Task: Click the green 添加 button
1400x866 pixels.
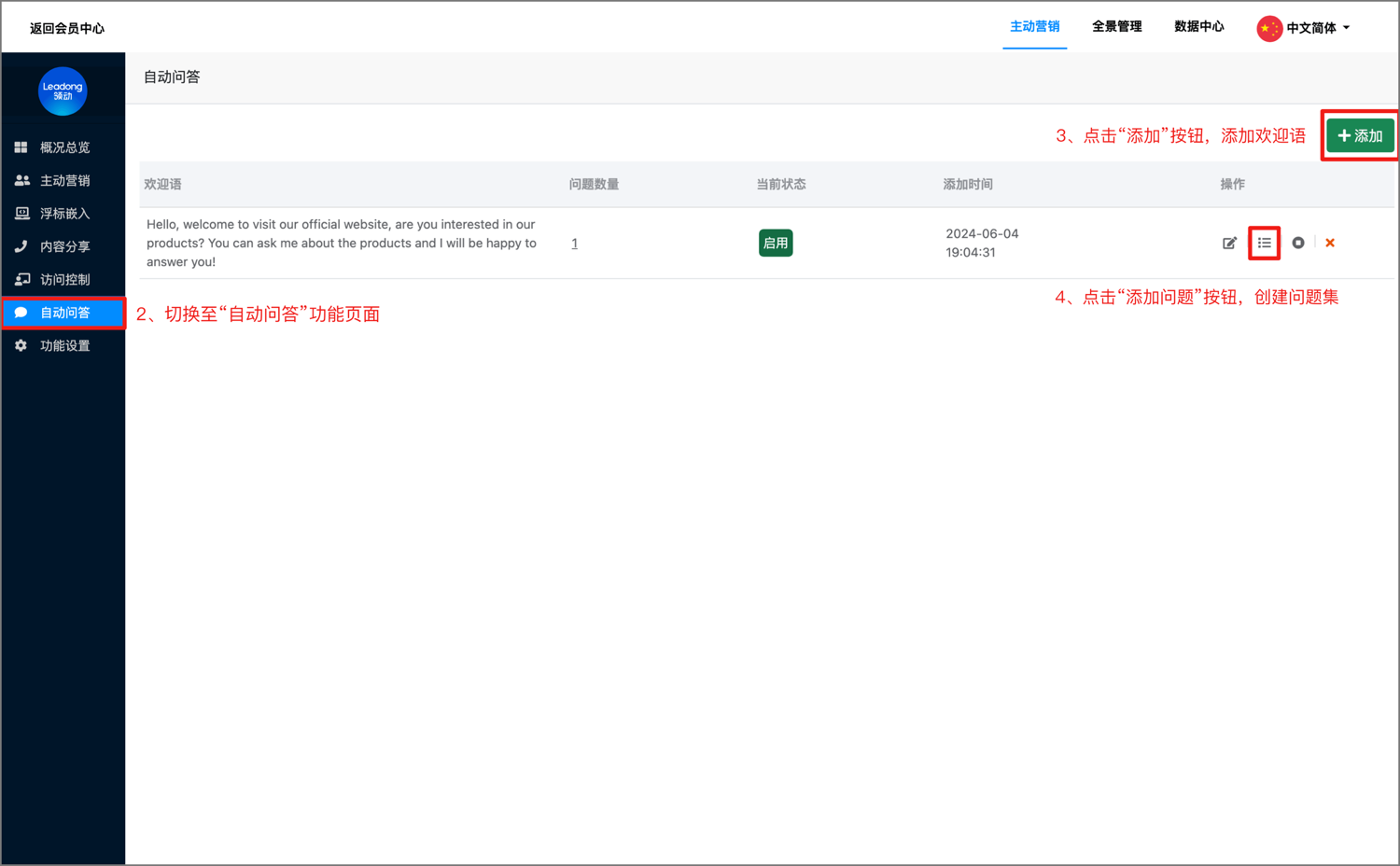Action: pos(1359,134)
